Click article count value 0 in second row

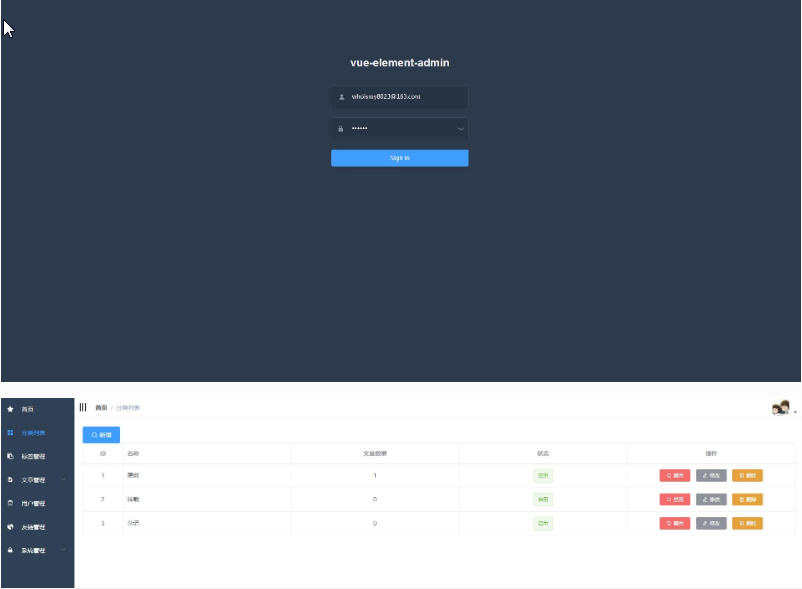pos(375,499)
